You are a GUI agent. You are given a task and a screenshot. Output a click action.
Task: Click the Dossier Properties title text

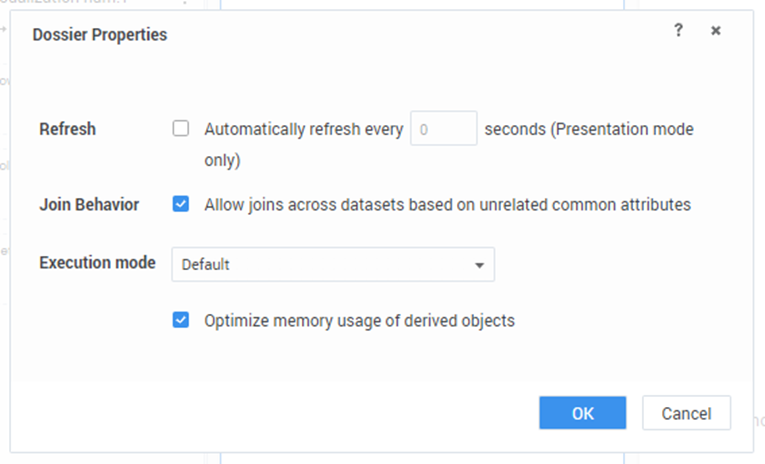(100, 35)
